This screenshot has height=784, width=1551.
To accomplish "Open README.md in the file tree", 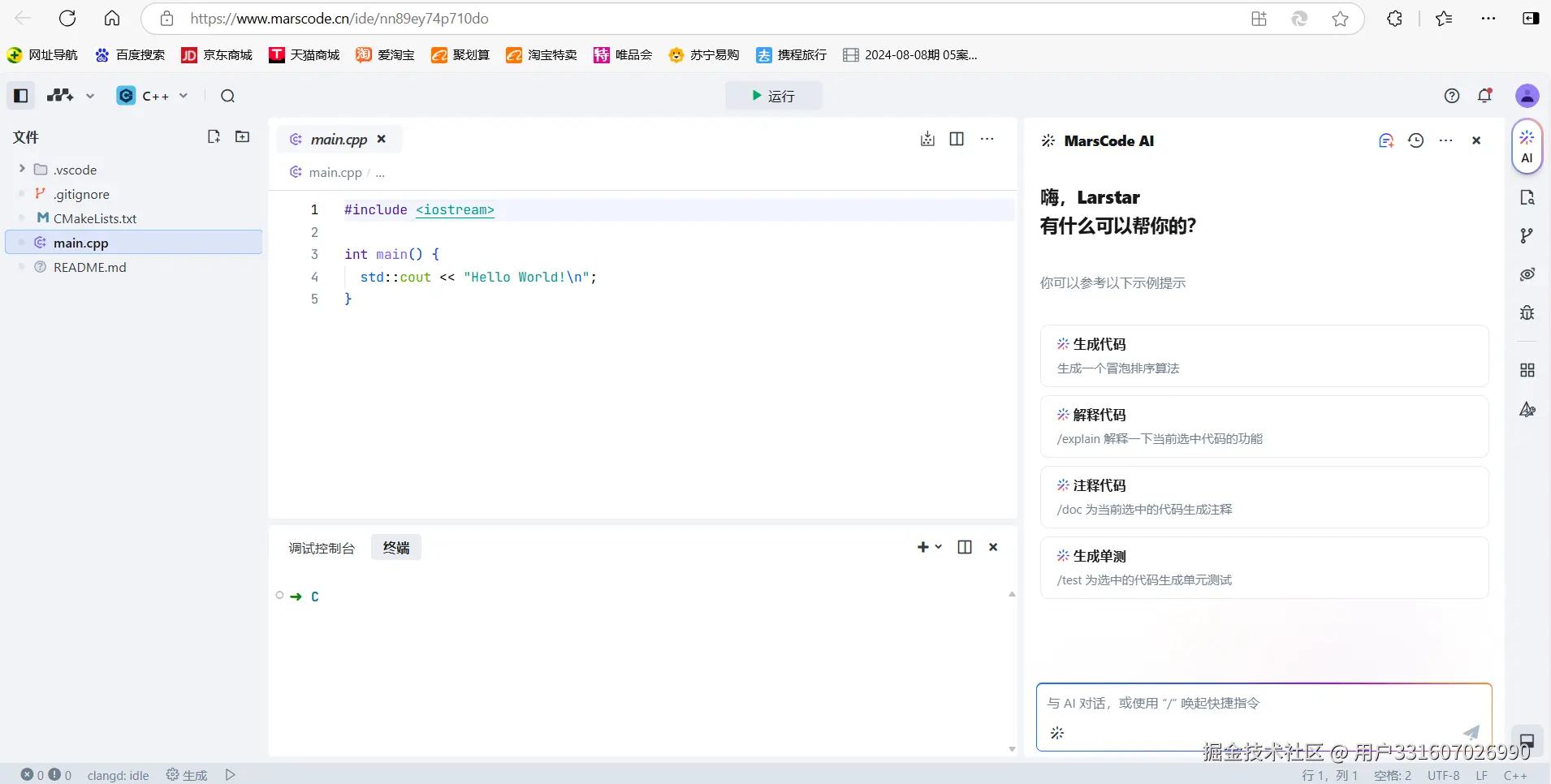I will (x=90, y=267).
